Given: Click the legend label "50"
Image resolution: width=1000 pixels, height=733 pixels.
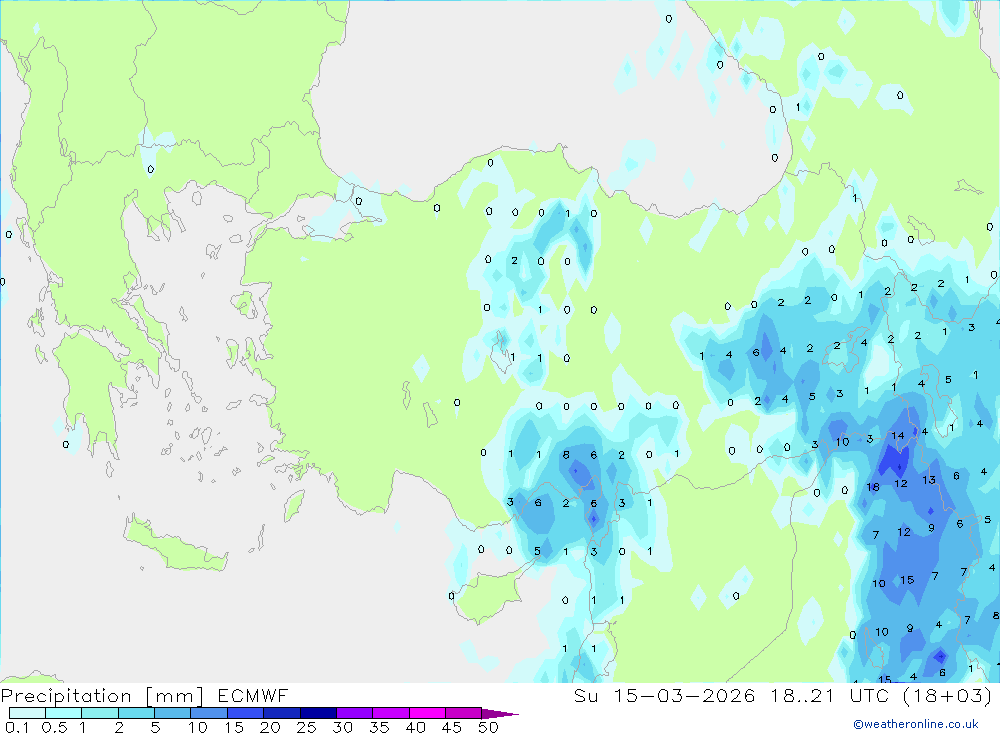Looking at the screenshot, I should pyautogui.click(x=488, y=727).
